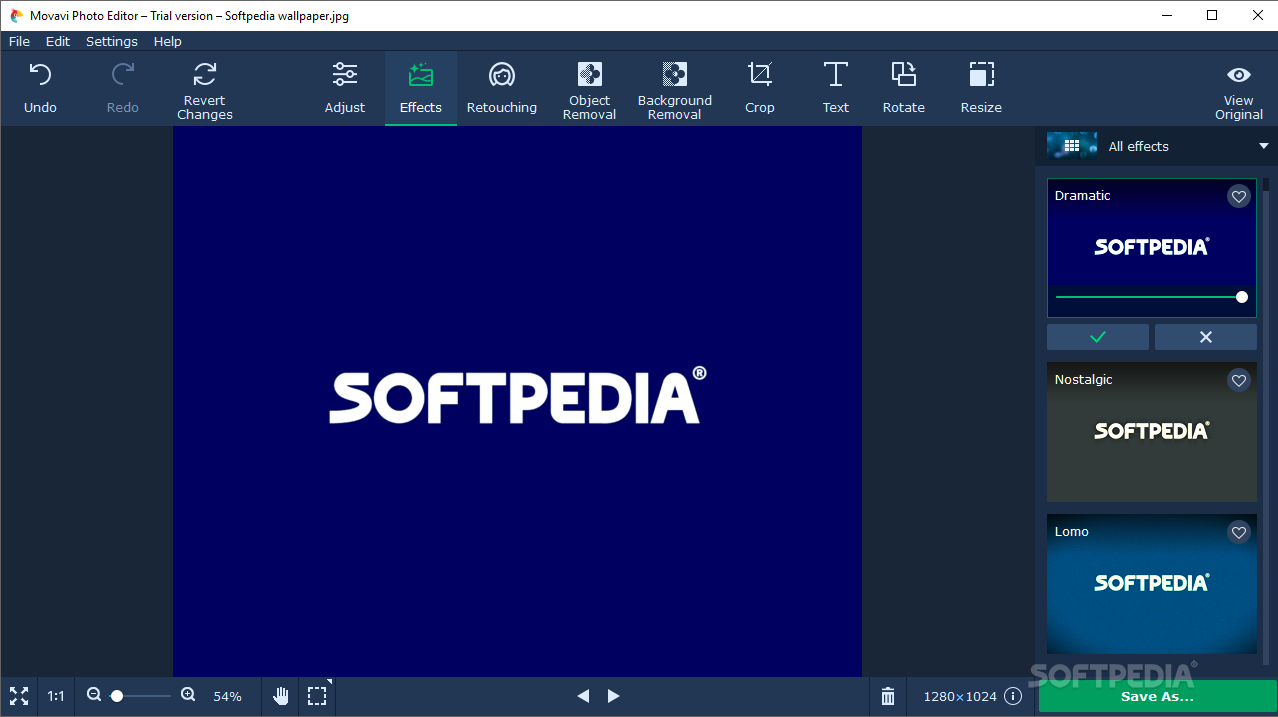Open the Text tool
This screenshot has height=717, width=1278.
(836, 88)
